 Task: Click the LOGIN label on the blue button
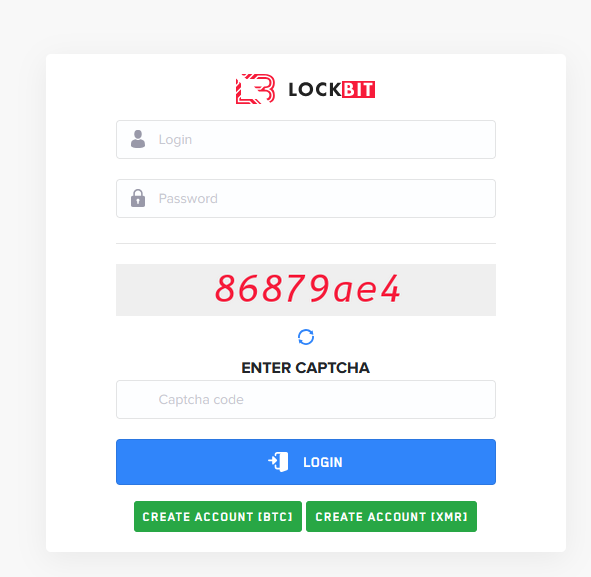pyautogui.click(x=323, y=462)
